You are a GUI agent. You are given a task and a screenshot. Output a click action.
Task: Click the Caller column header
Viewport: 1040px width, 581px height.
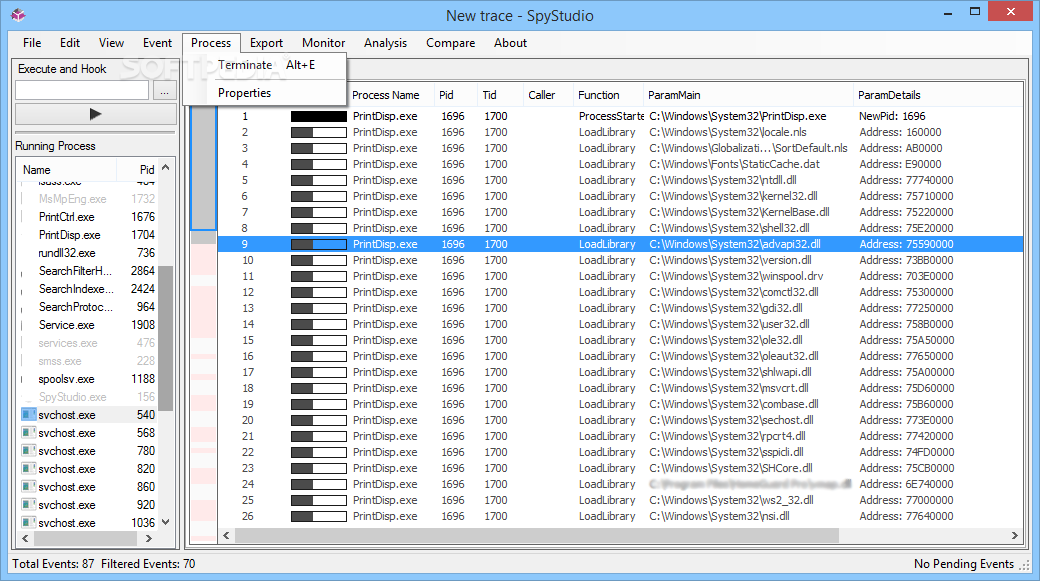click(548, 95)
